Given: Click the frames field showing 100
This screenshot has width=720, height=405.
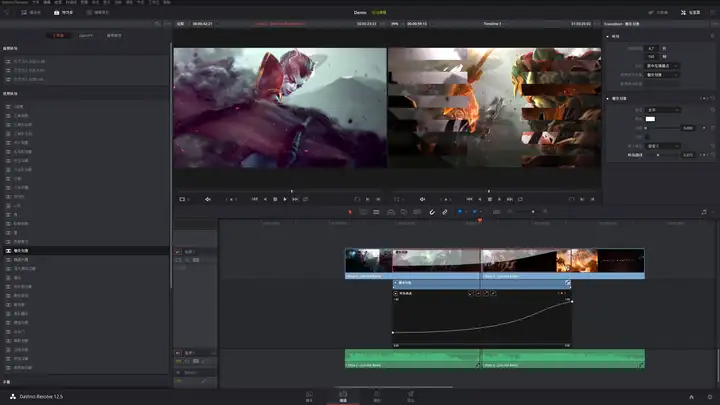Looking at the screenshot, I should (x=651, y=56).
